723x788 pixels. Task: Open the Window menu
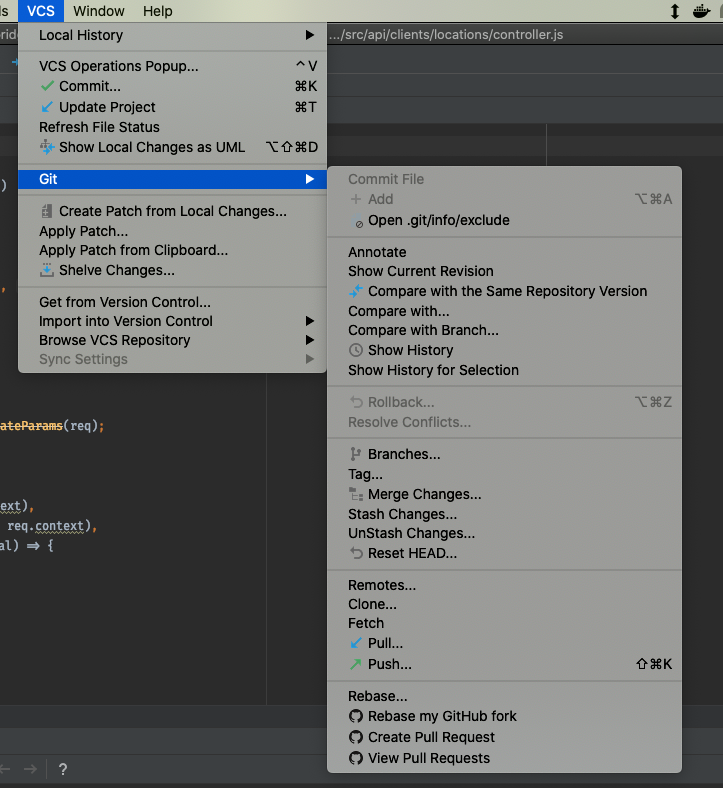point(98,11)
